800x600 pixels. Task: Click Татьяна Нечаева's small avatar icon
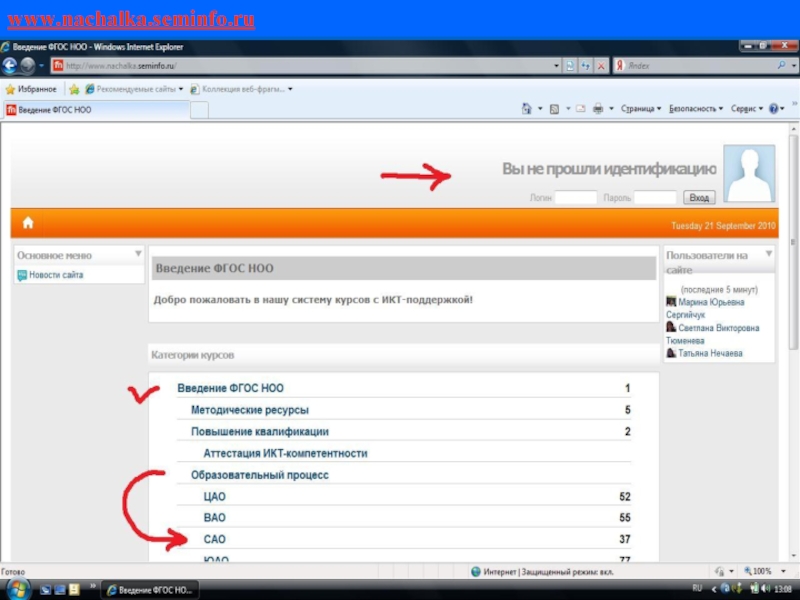coord(671,353)
